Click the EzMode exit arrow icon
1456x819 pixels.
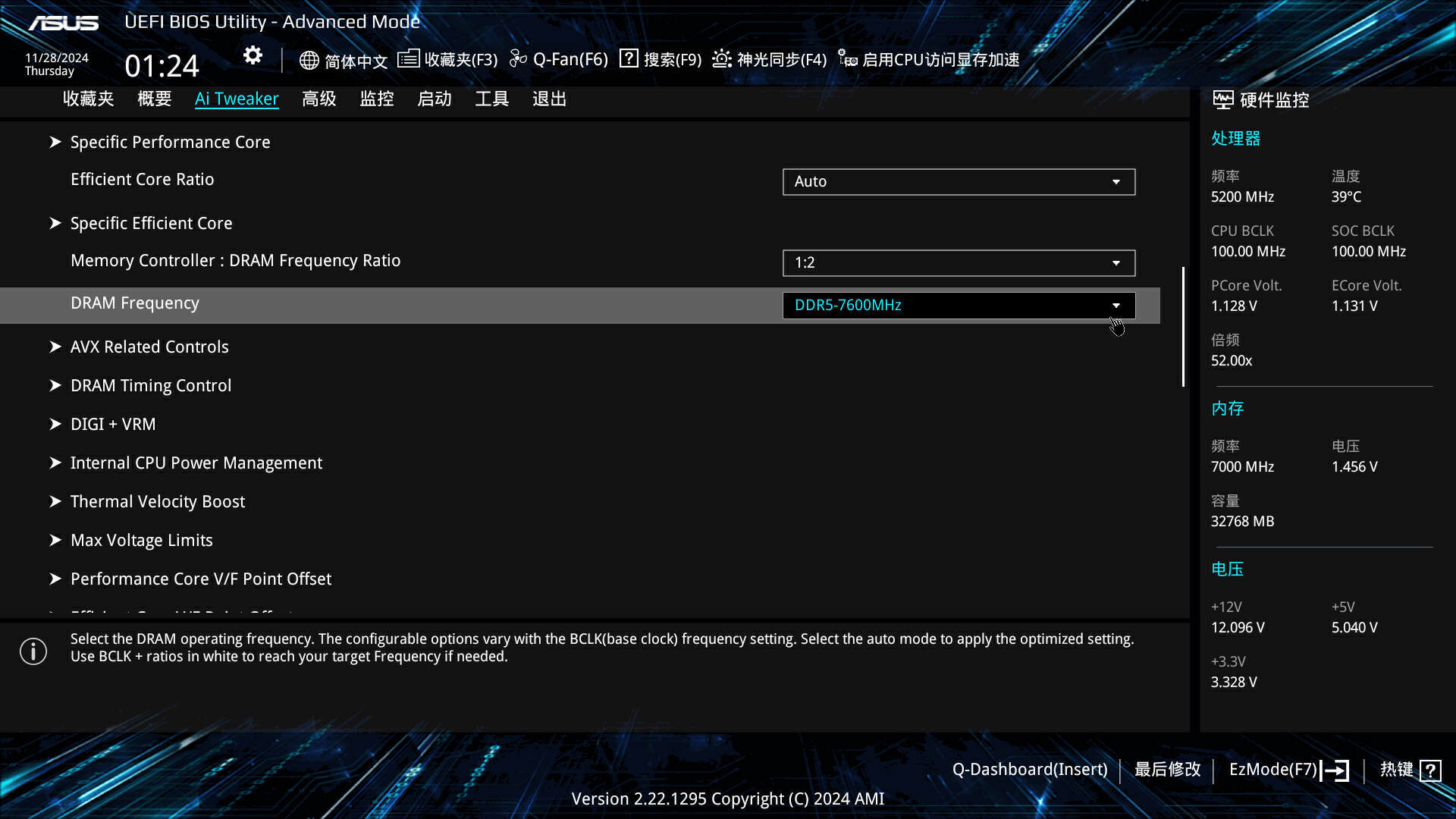(1335, 770)
